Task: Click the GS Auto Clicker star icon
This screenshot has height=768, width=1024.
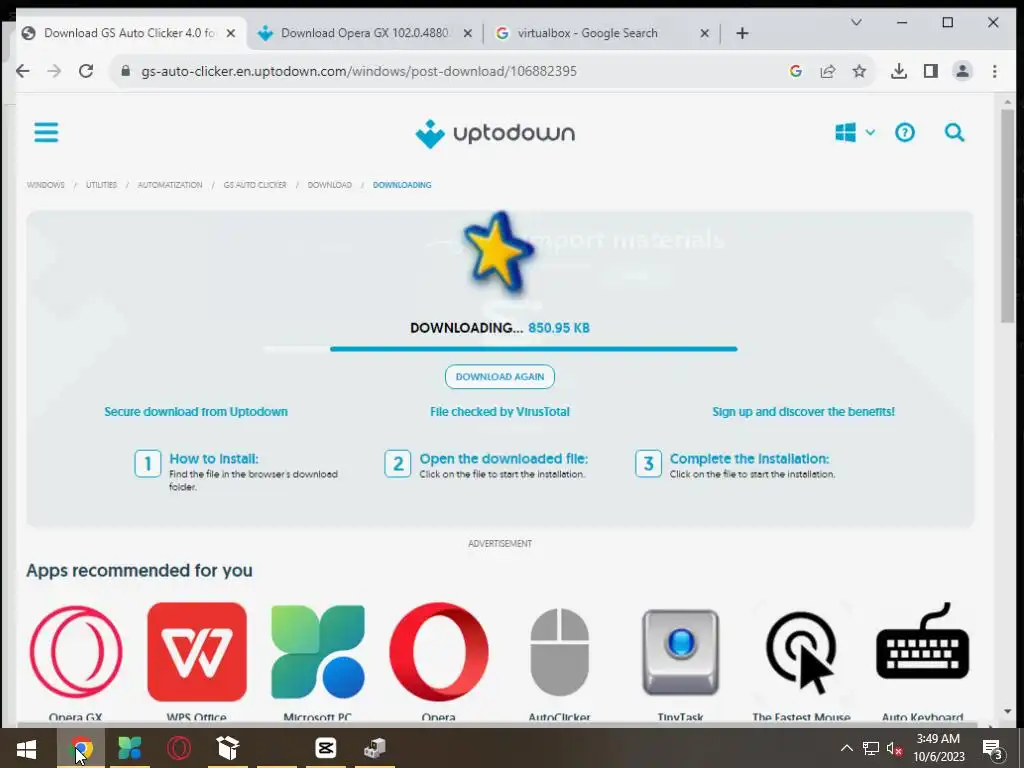Action: pyautogui.click(x=498, y=252)
